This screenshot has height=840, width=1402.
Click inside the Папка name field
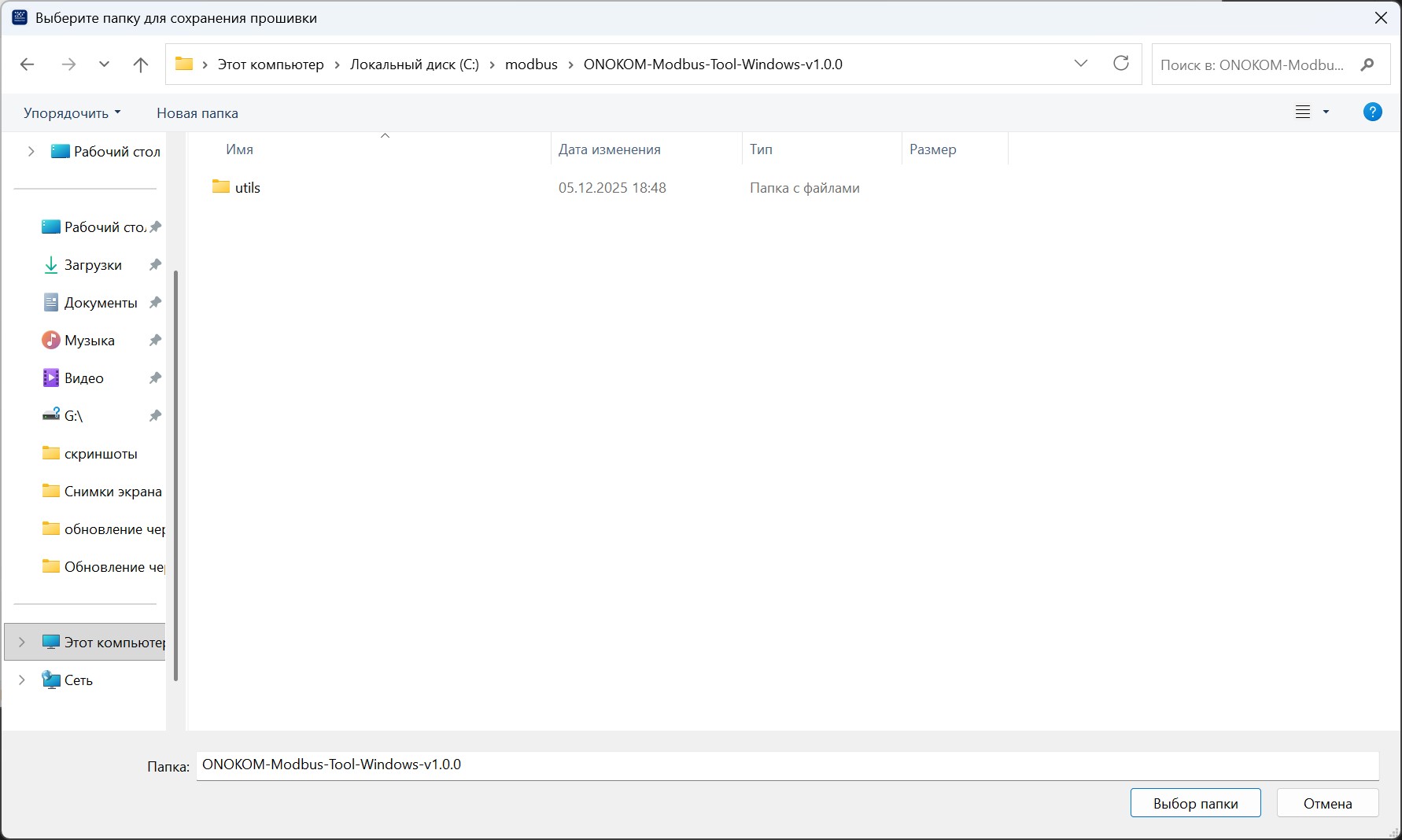coord(787,764)
